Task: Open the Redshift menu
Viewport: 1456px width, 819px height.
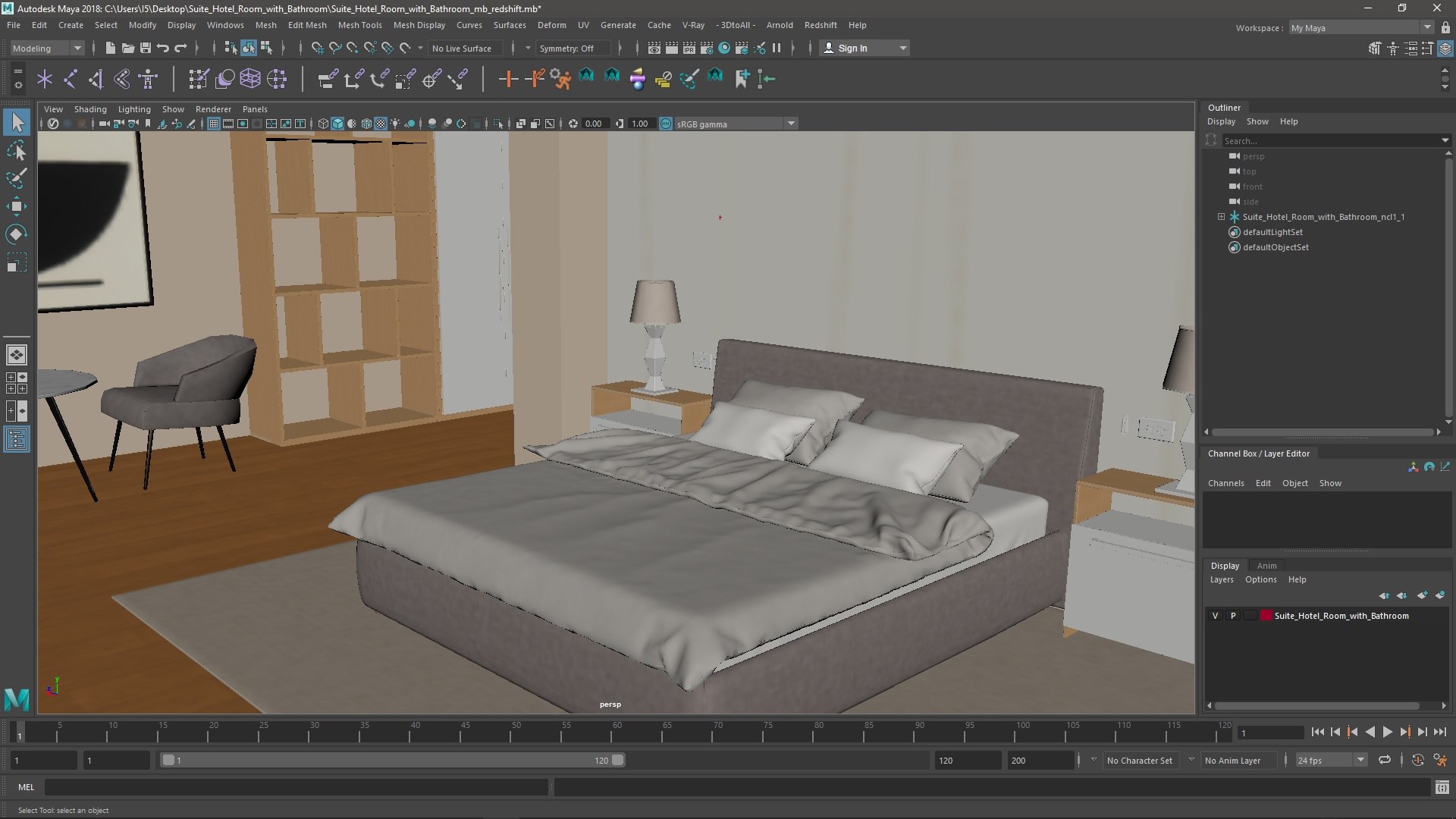Action: point(821,25)
